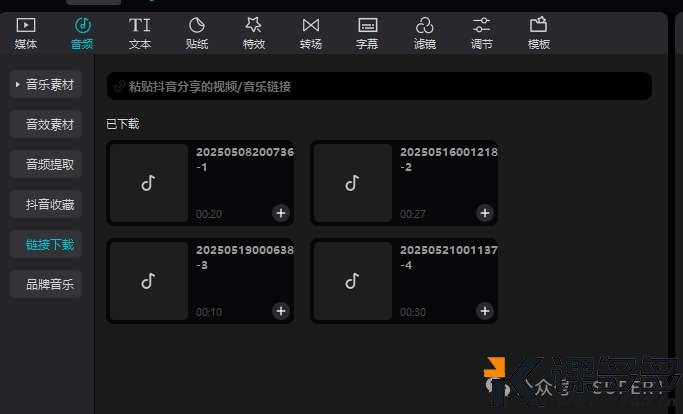Viewport: 683px width, 414px height.
Task: Open the 模板 templates panel
Action: (x=538, y=32)
